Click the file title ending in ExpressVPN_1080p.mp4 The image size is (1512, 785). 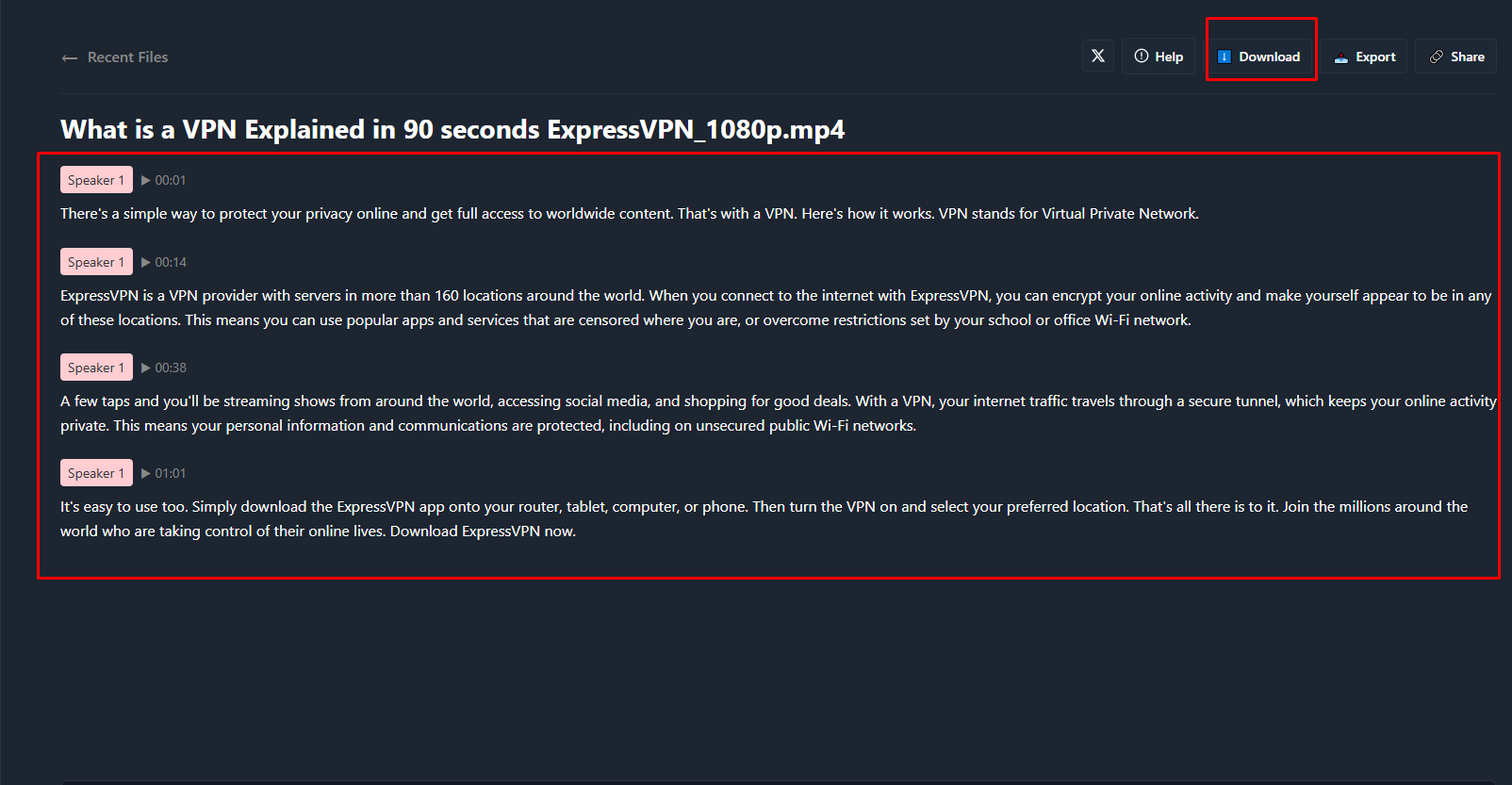[x=452, y=129]
